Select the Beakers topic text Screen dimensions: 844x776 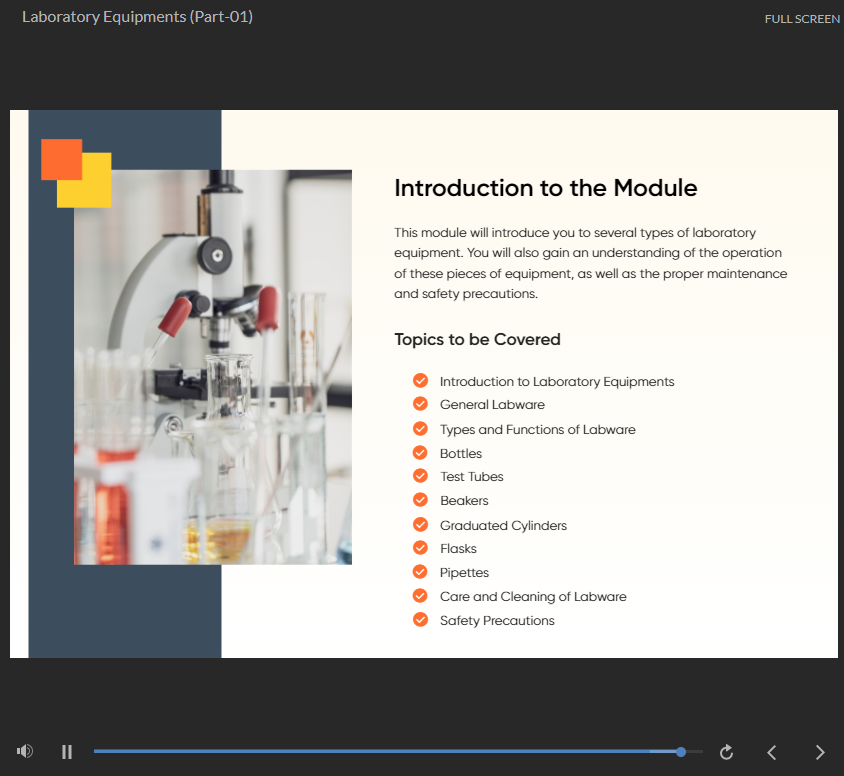coord(464,500)
